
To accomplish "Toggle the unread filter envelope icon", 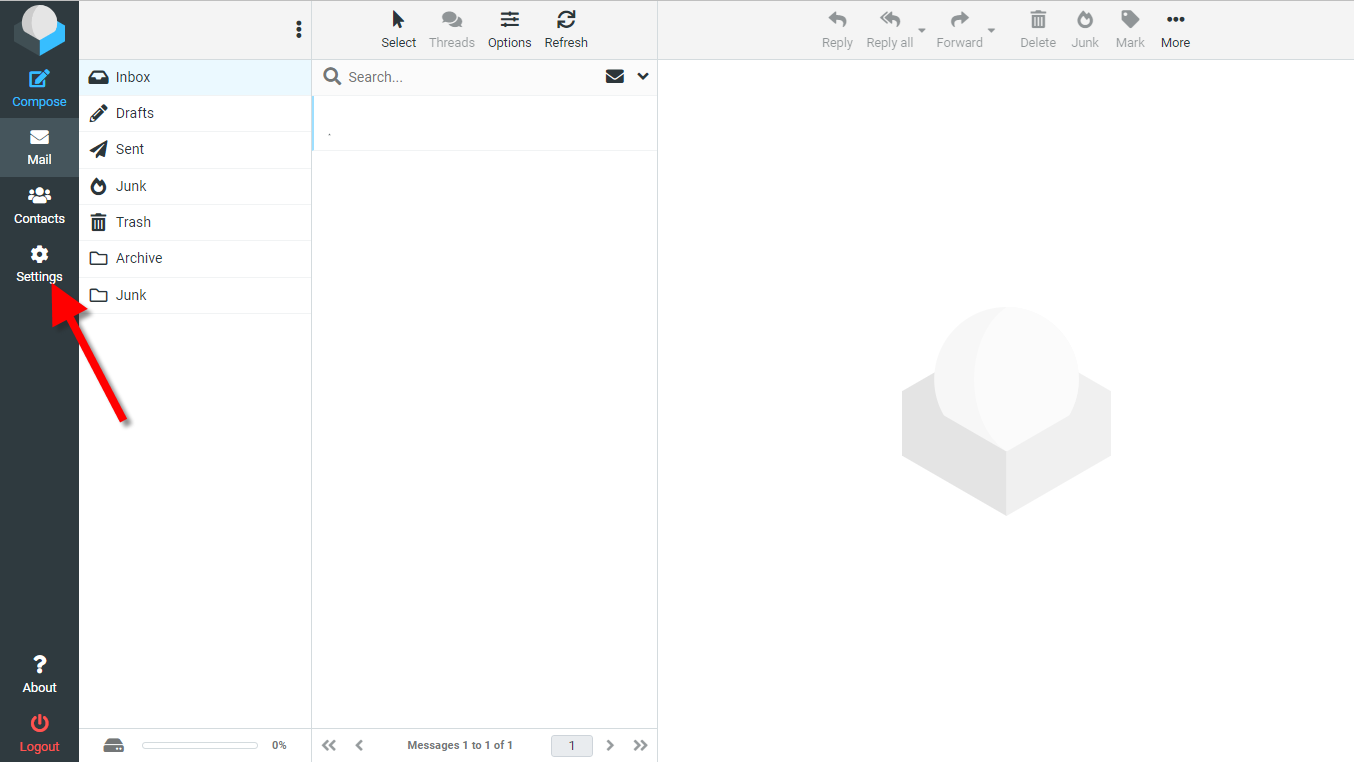I will (615, 77).
